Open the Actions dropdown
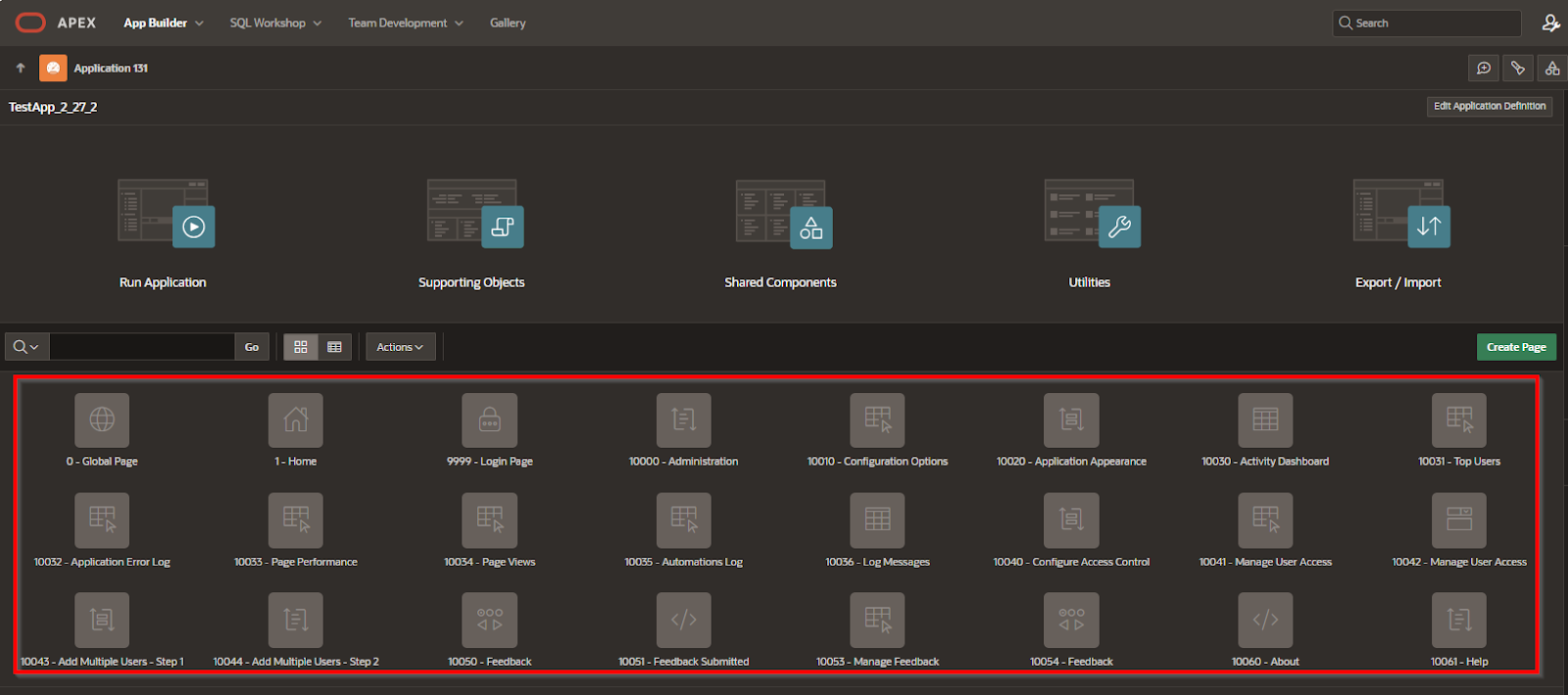1568x695 pixels. click(x=400, y=347)
